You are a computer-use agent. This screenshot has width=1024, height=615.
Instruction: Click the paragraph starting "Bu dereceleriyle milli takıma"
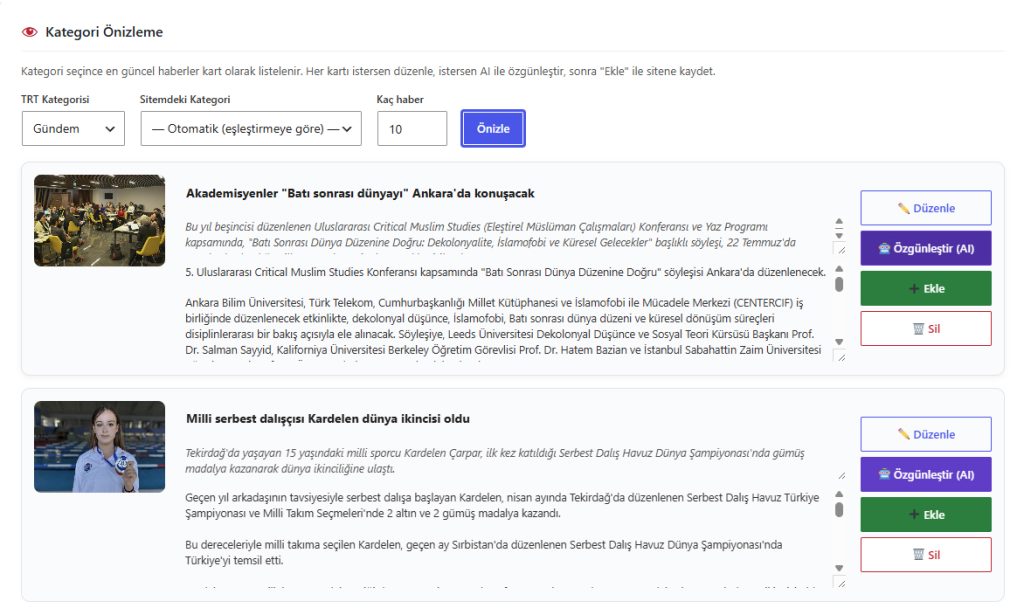coord(483,552)
